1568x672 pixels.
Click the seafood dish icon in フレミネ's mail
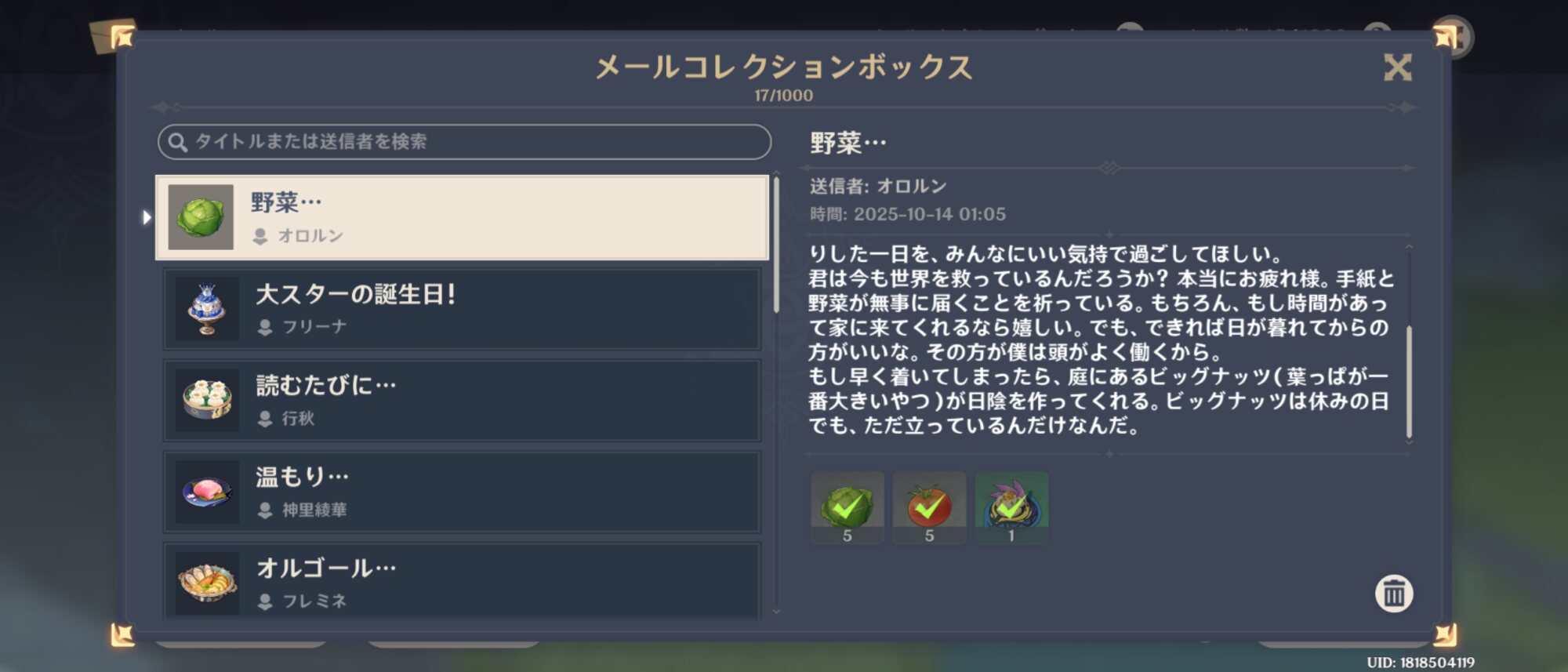click(x=207, y=583)
